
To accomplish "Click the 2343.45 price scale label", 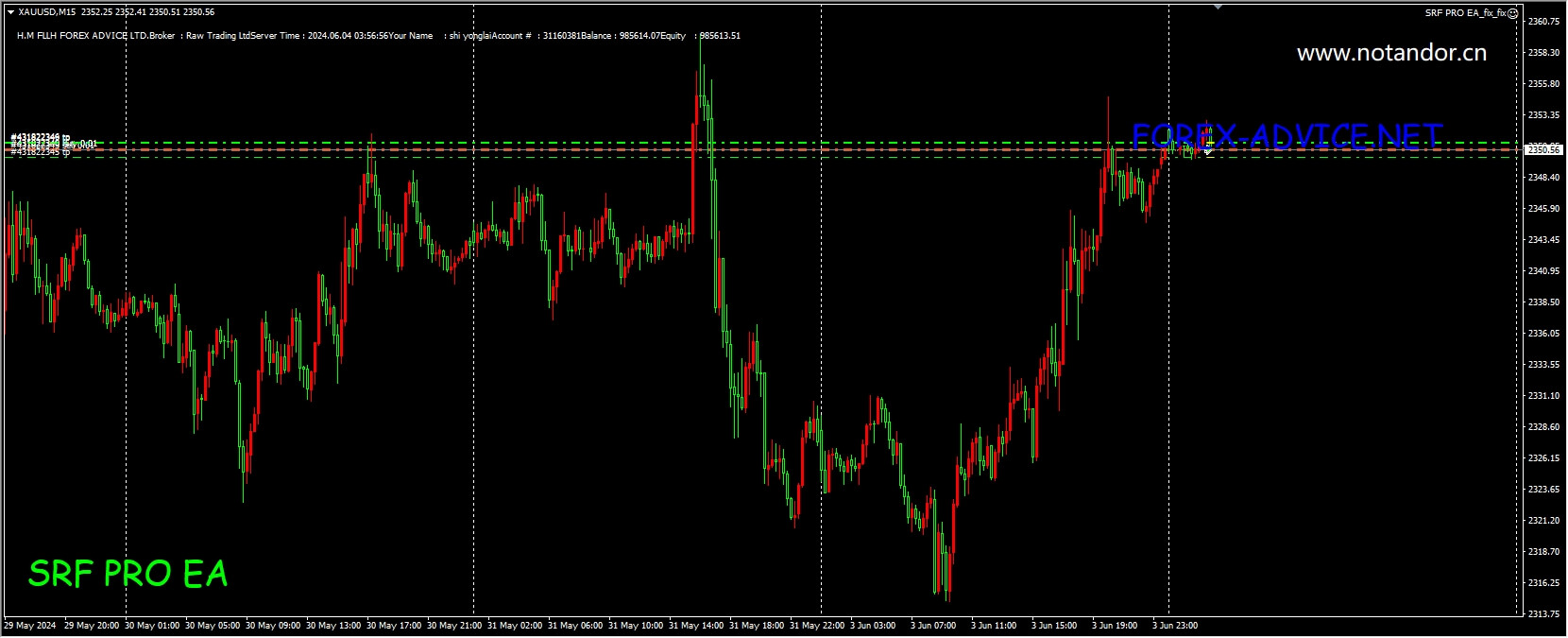I will (1543, 239).
